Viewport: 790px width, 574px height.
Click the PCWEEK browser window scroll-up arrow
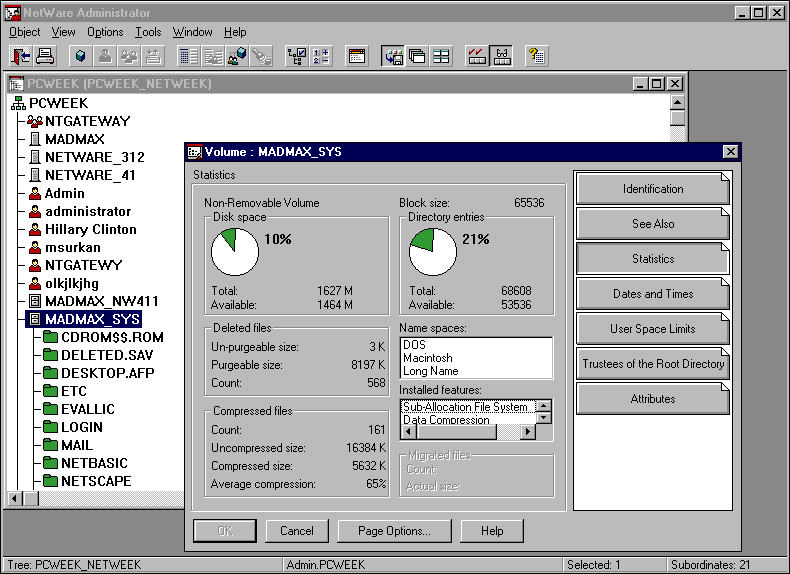click(x=678, y=102)
